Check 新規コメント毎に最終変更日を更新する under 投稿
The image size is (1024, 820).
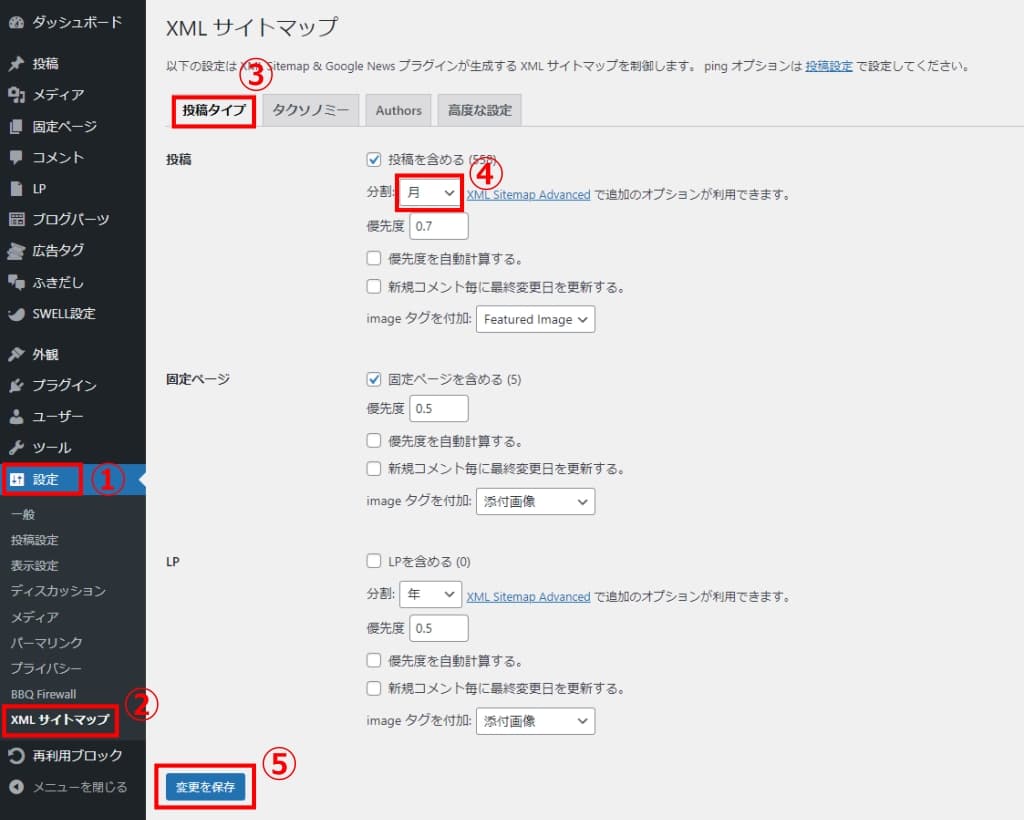coord(374,286)
